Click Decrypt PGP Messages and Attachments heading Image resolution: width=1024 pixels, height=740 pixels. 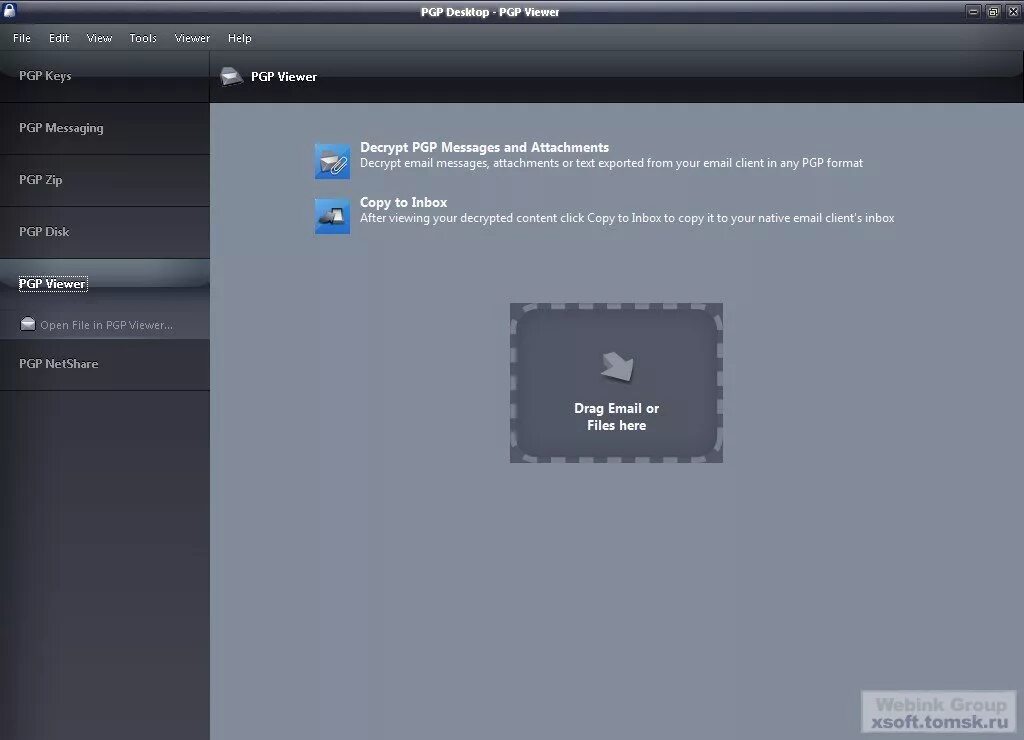[x=485, y=147]
